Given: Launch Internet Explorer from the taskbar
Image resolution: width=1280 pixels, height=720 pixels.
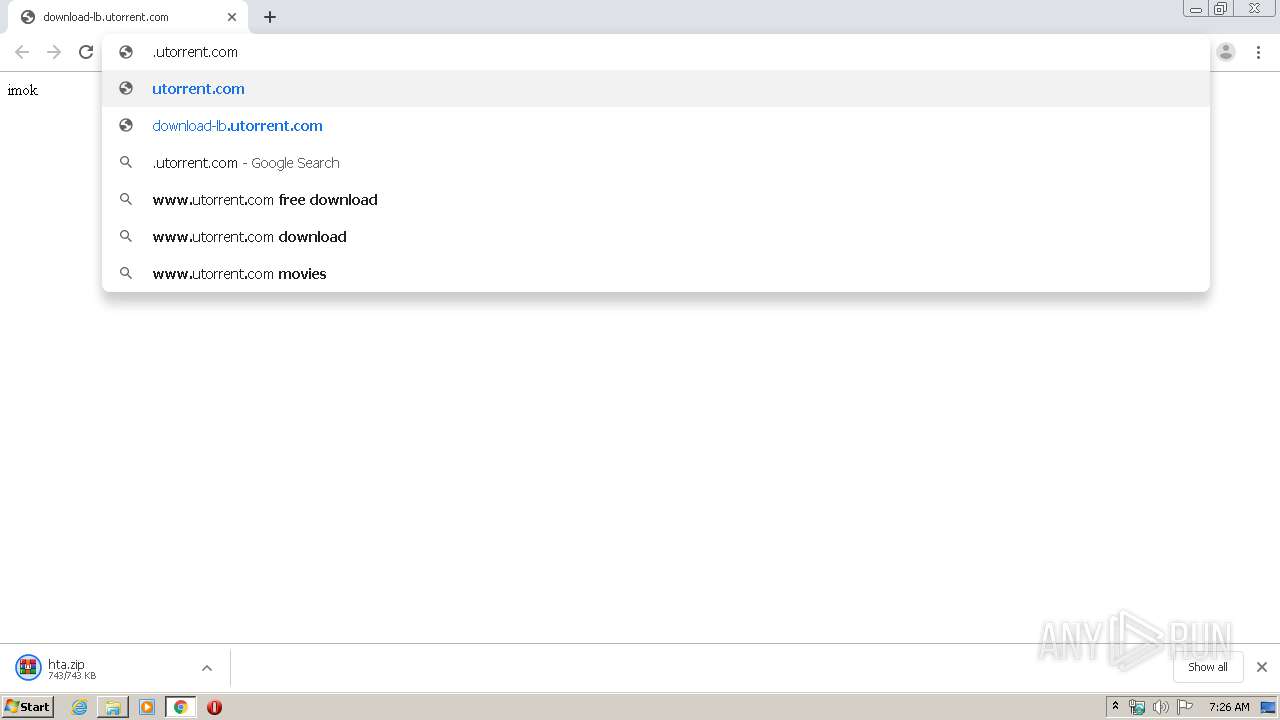Looking at the screenshot, I should (80, 707).
